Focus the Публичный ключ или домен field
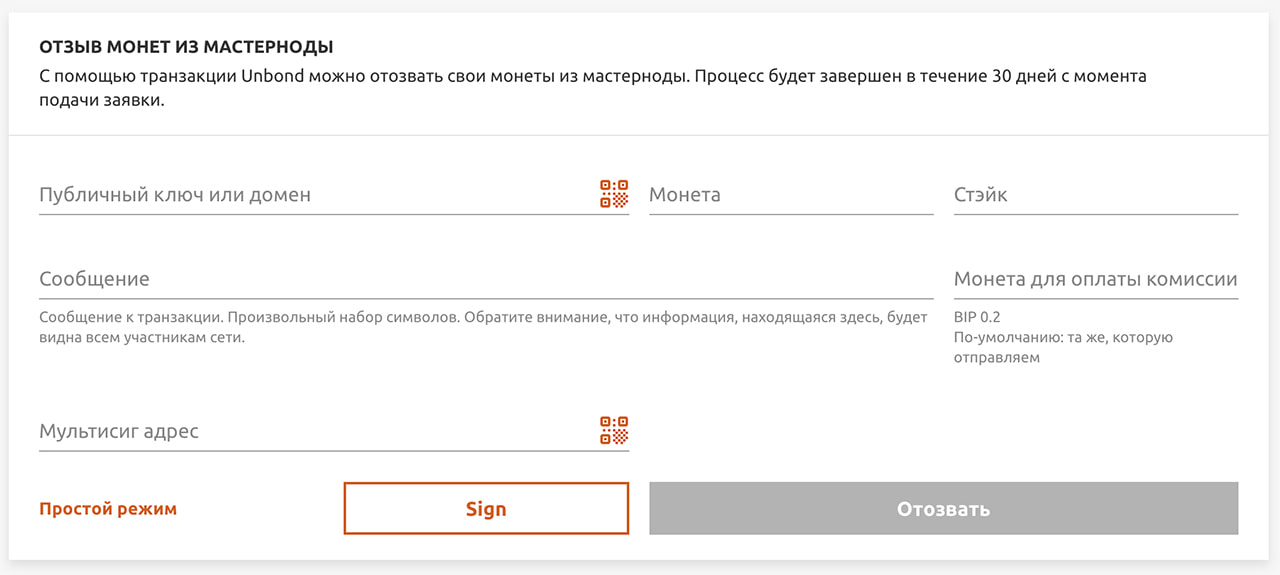Viewport: 1280px width, 575px height. coord(317,195)
